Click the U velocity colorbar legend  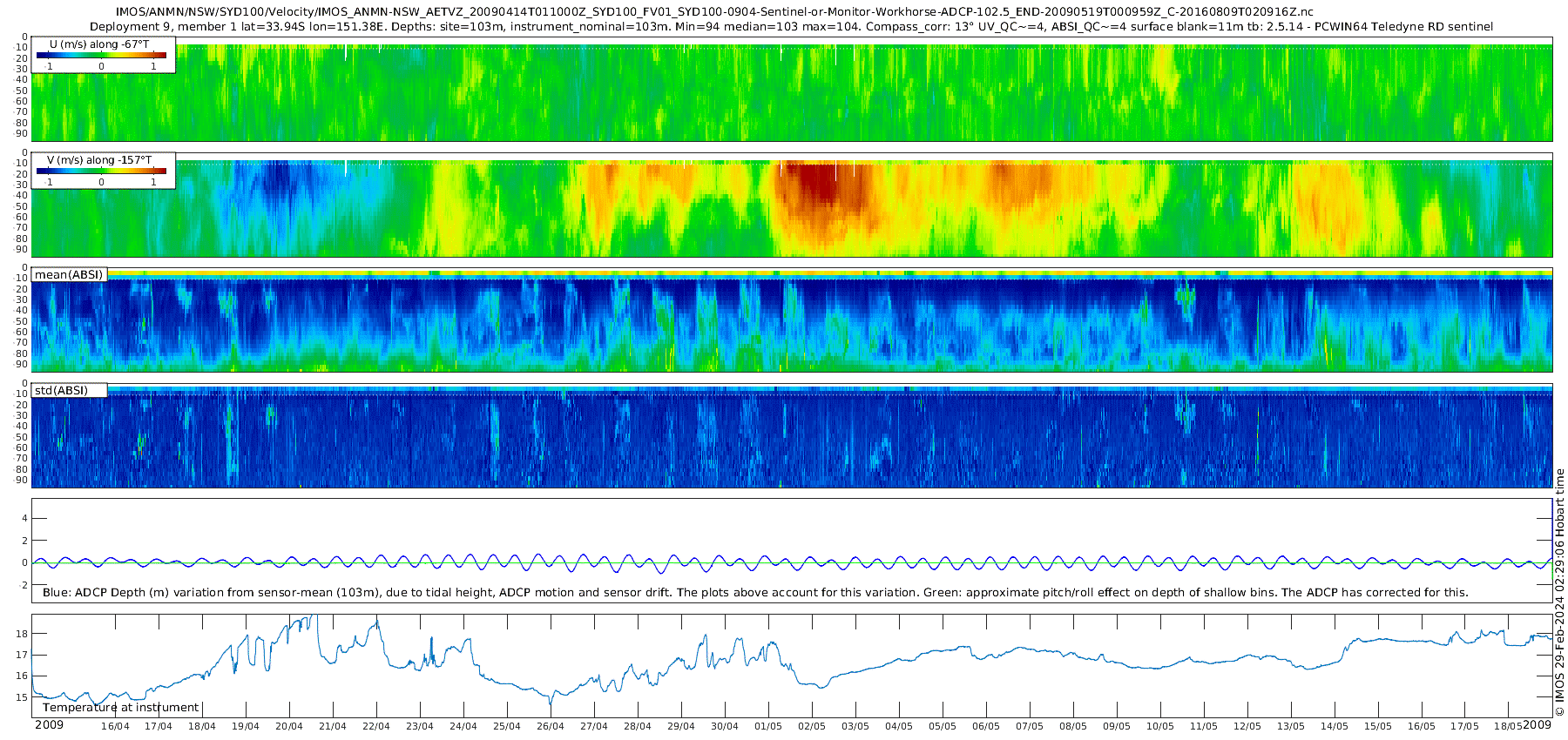tap(101, 55)
